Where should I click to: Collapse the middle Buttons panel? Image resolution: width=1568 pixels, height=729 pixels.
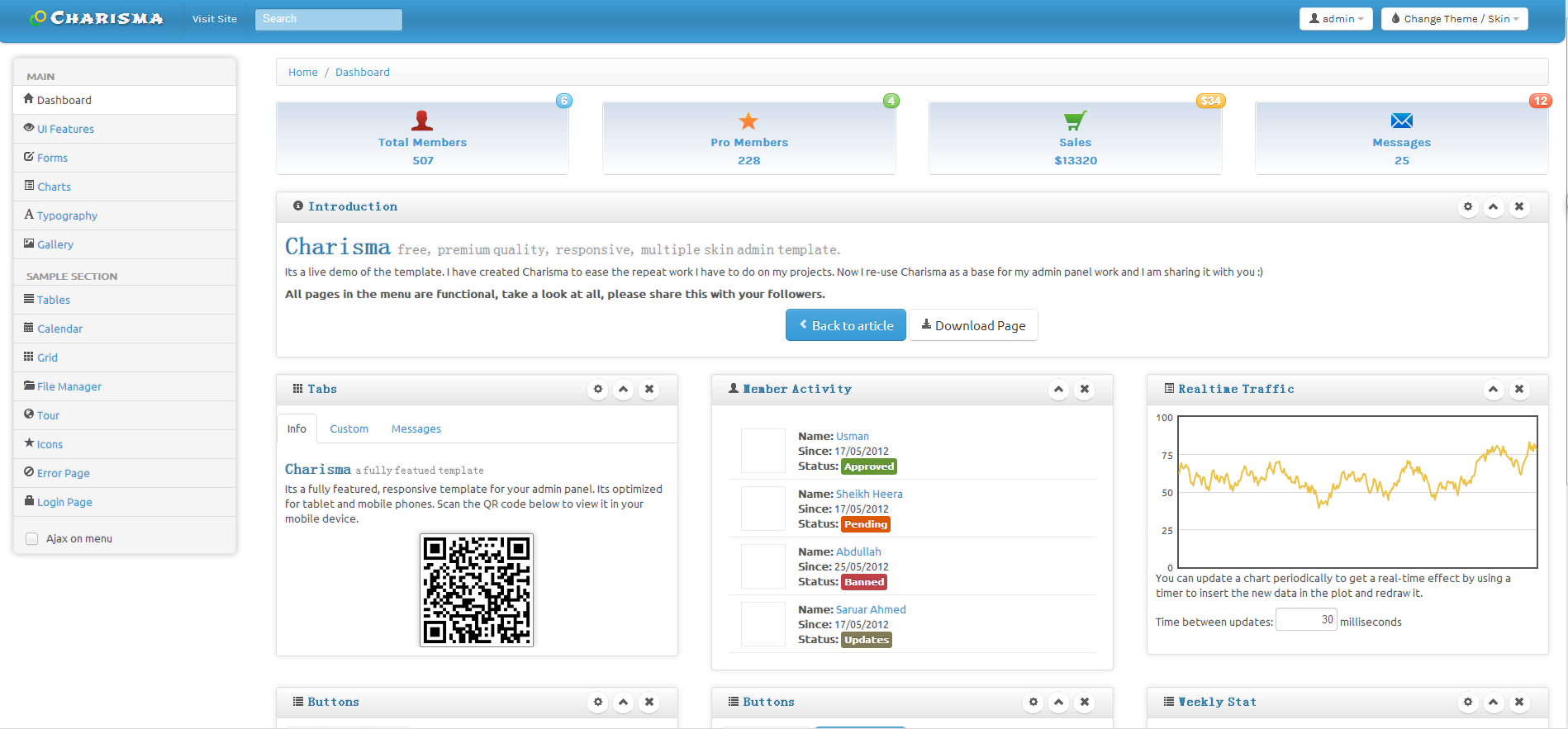coord(1059,703)
